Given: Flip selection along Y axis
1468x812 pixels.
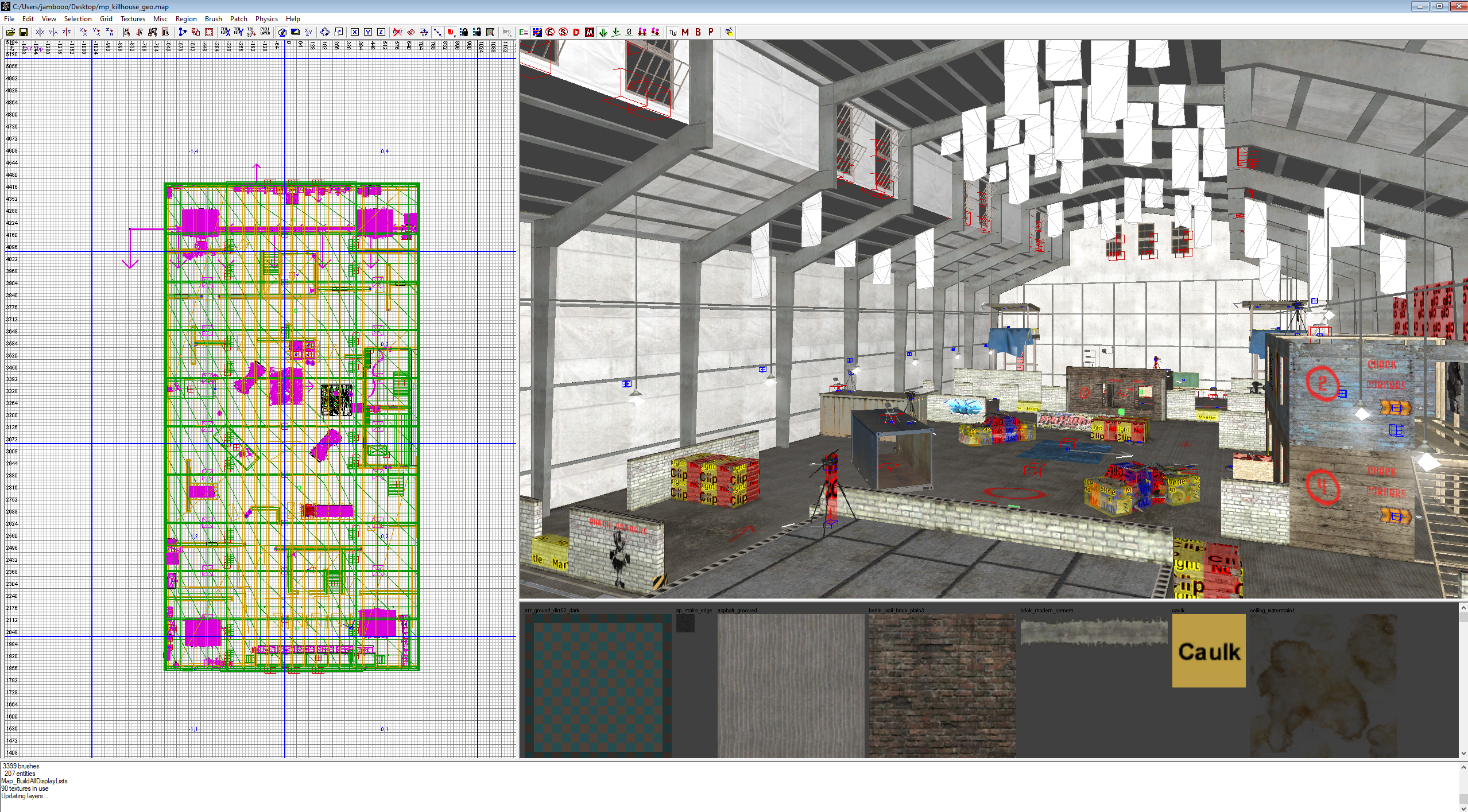Looking at the screenshot, I should click(53, 32).
